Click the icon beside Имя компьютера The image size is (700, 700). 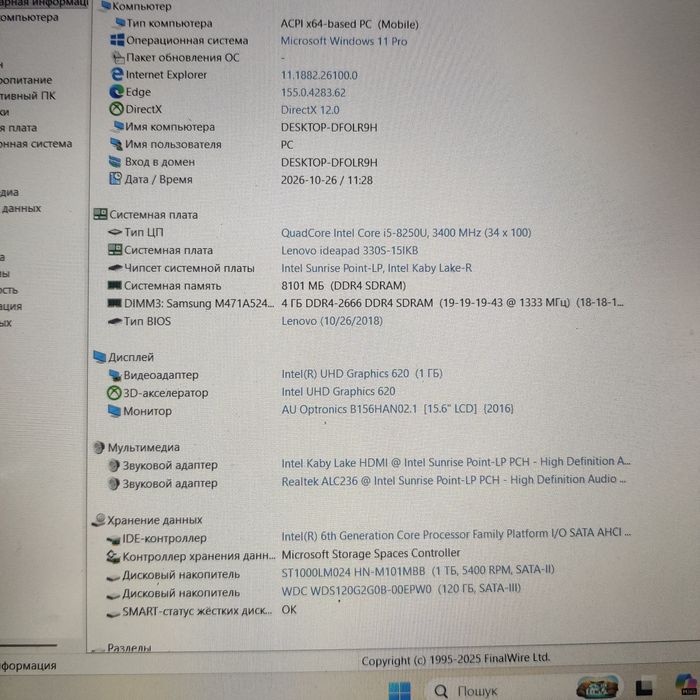118,126
